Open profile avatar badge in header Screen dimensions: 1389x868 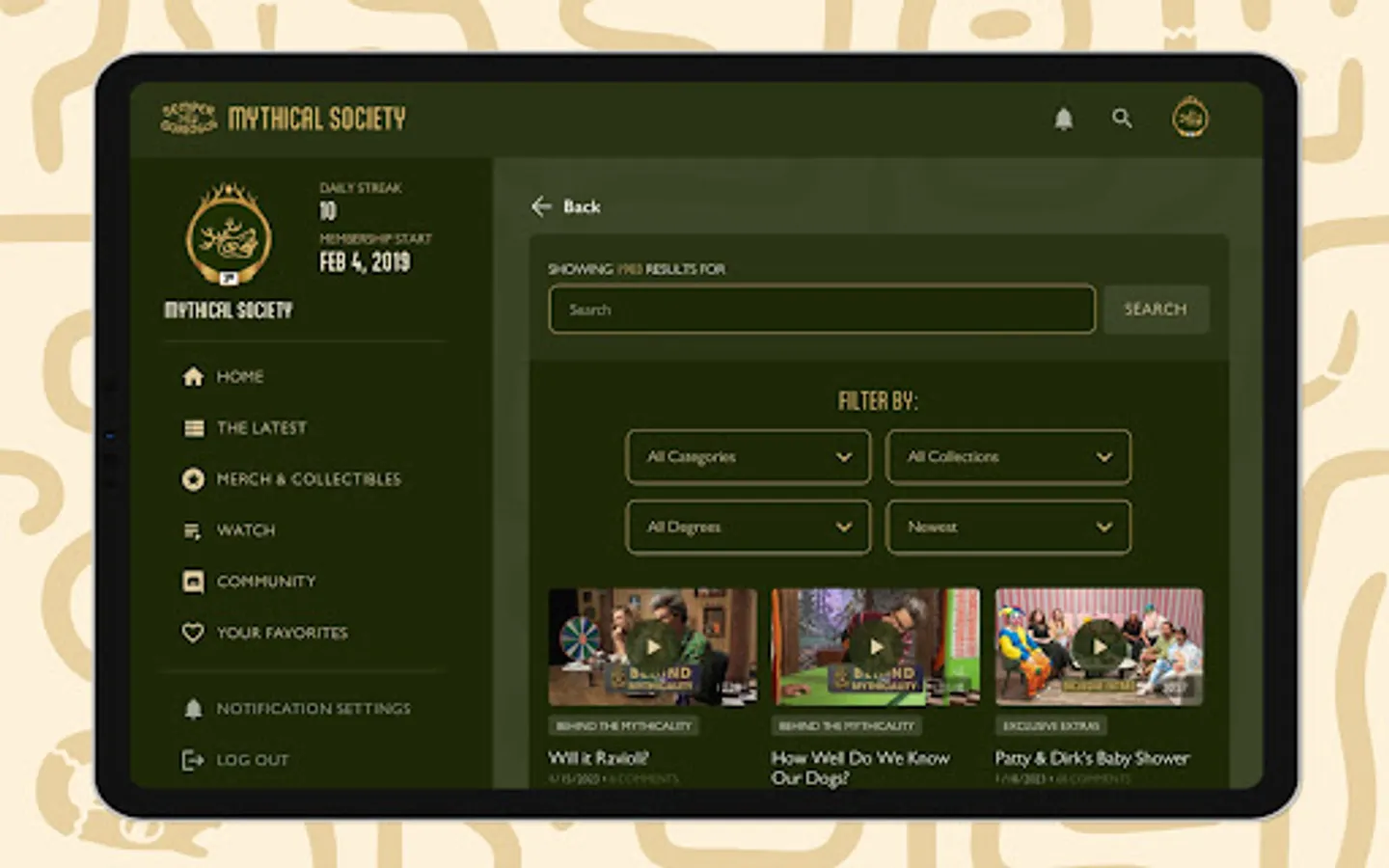coord(1190,119)
